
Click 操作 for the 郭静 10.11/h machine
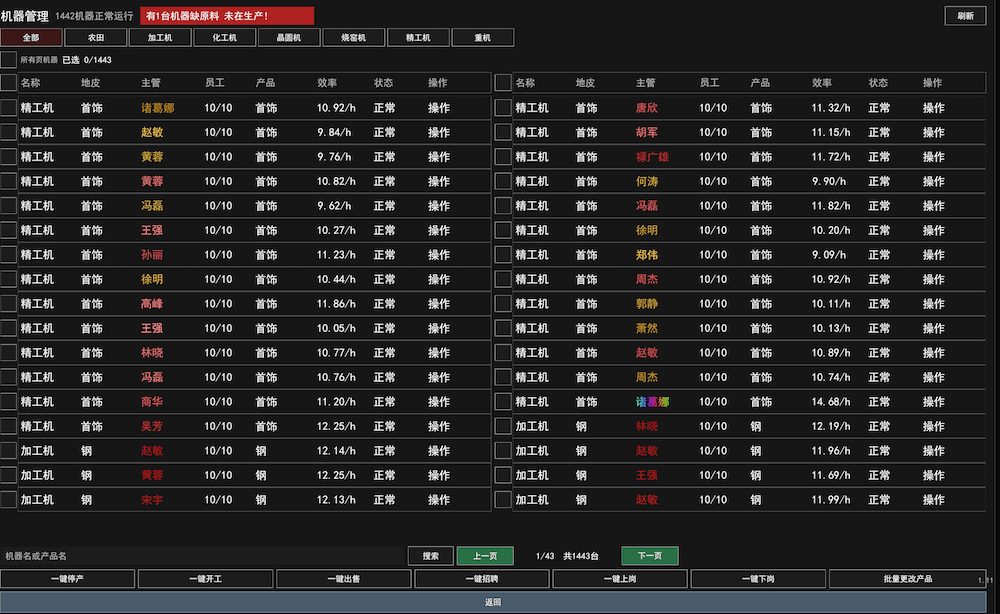934,303
